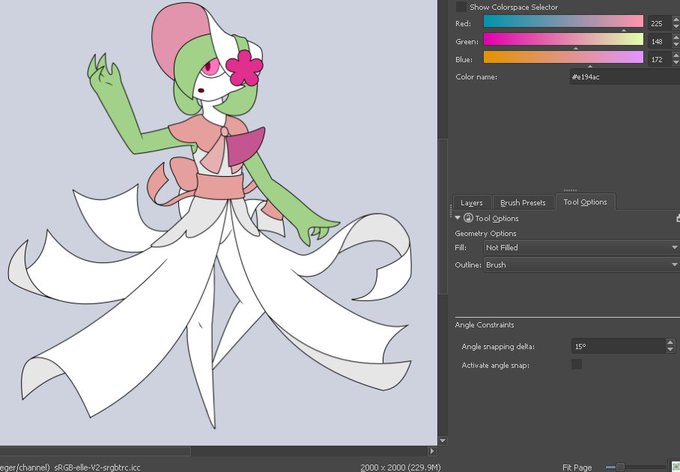The height and width of the screenshot is (472, 680).
Task: Increase the Red value with stepper arrows
Action: click(676, 20)
